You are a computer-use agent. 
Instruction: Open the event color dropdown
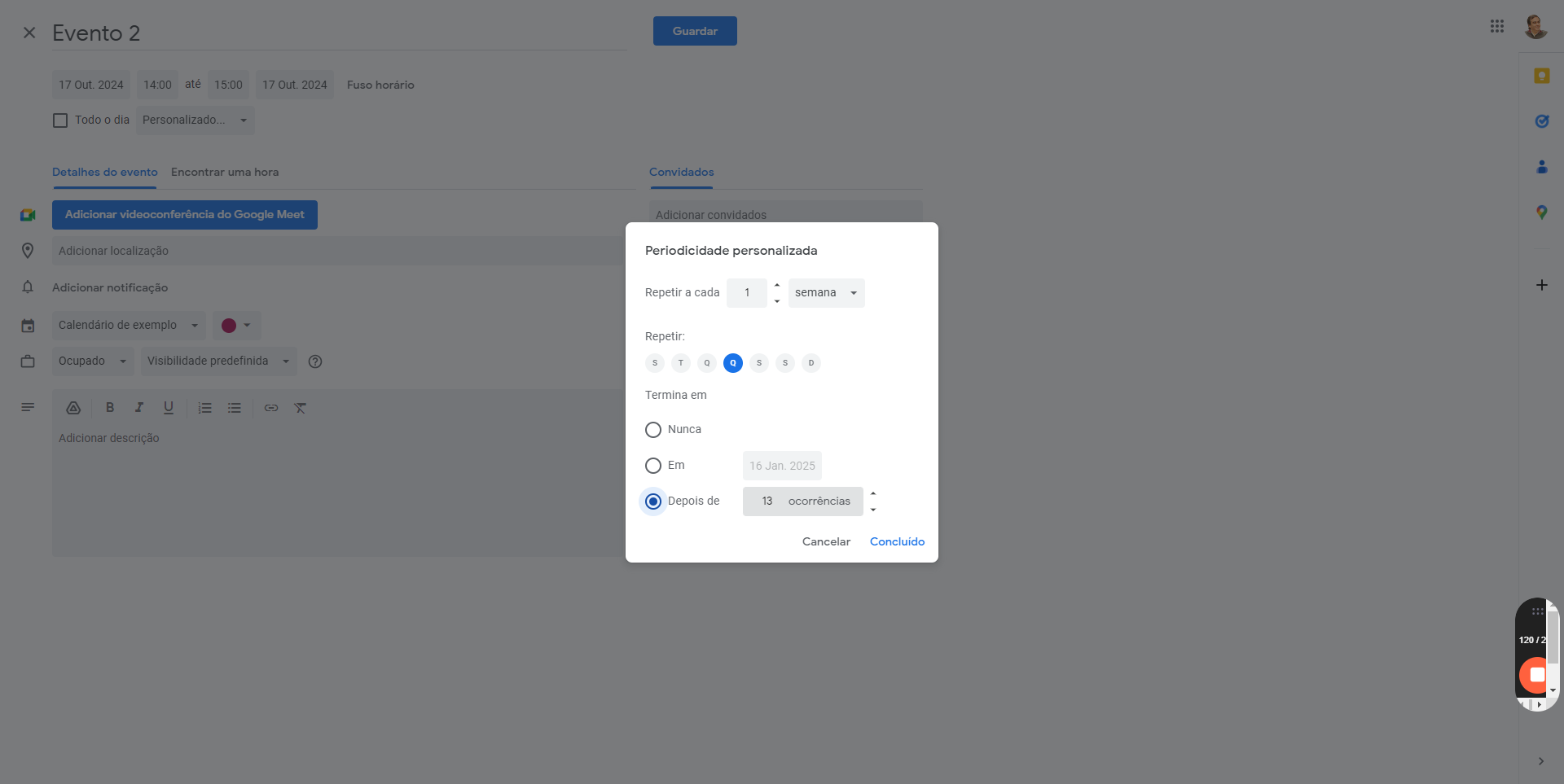[x=237, y=326]
